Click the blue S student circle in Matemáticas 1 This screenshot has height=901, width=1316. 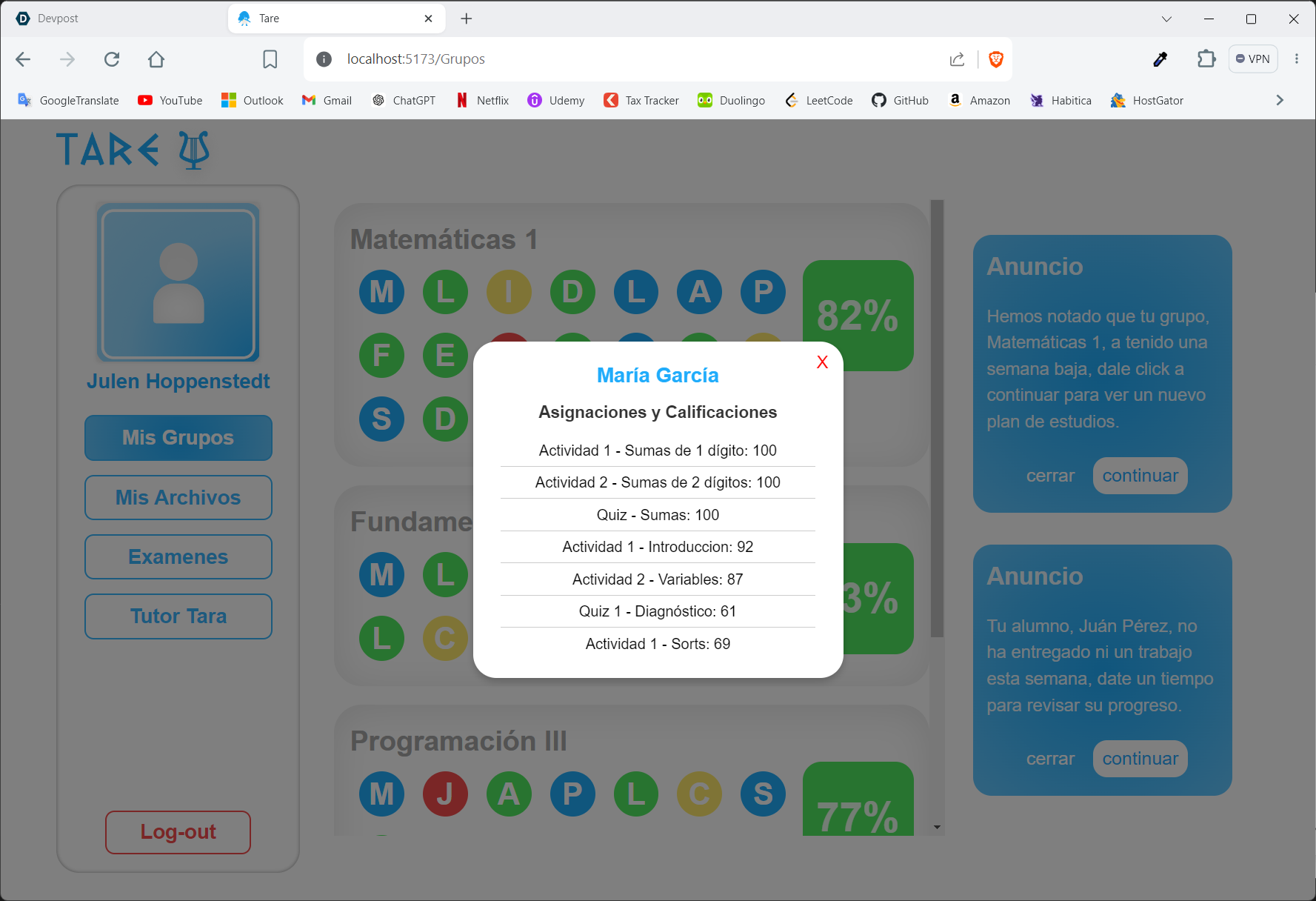[381, 419]
